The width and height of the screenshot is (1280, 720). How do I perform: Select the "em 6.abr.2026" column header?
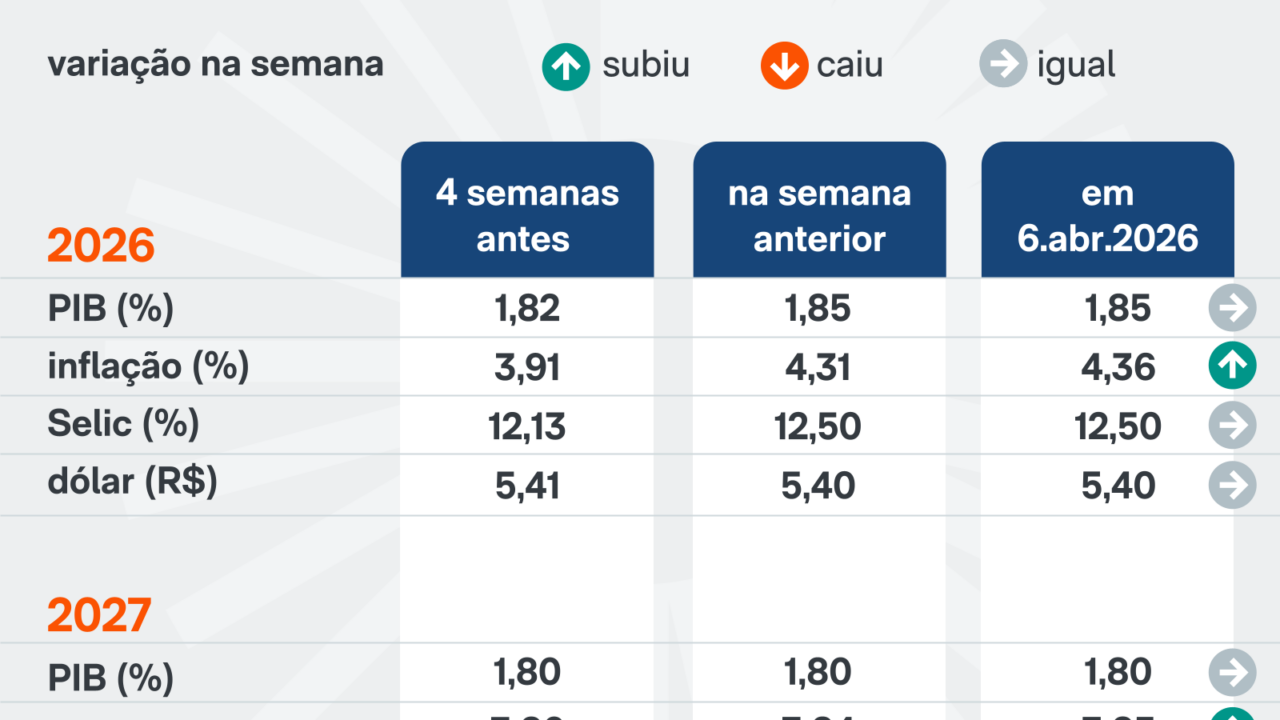click(1107, 214)
